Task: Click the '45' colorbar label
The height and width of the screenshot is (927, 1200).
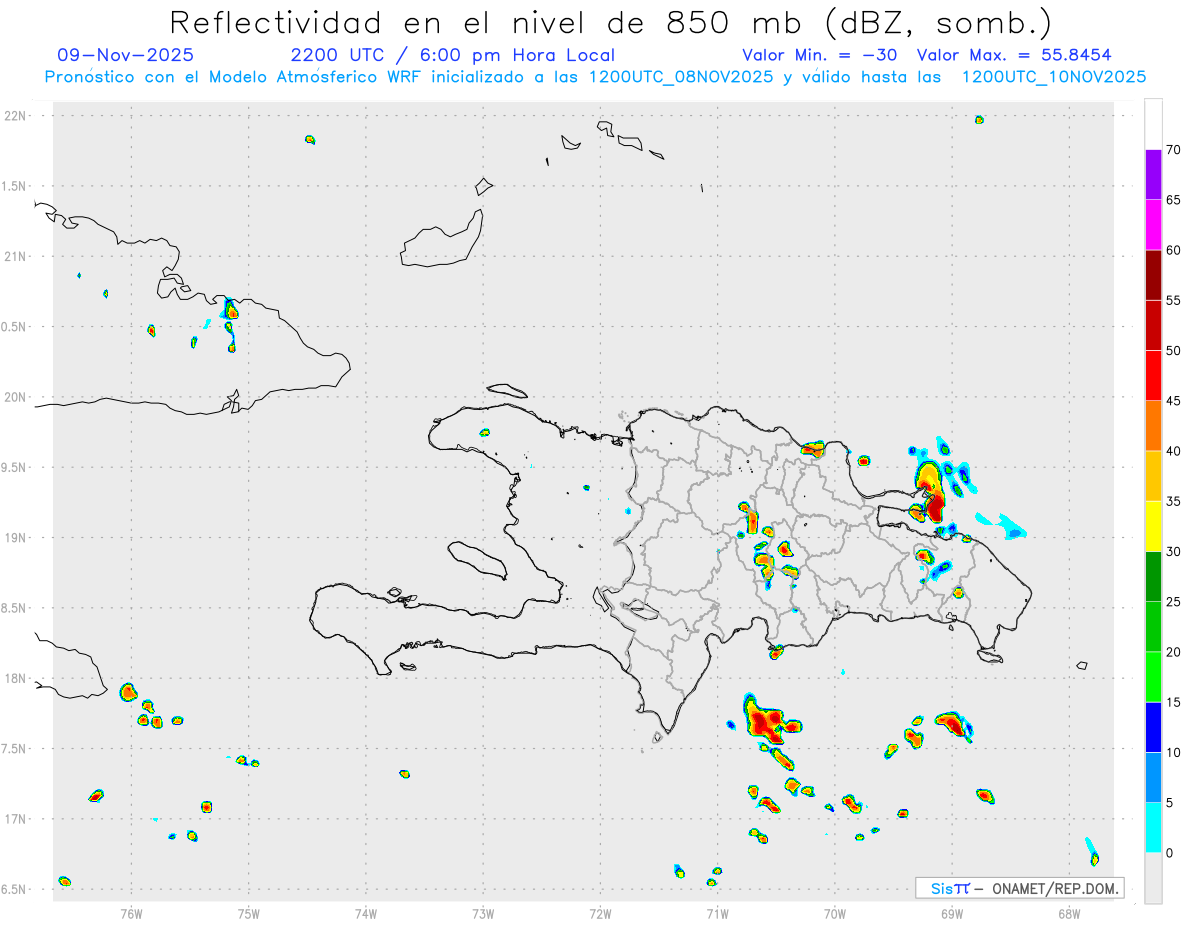Action: [x=1174, y=401]
